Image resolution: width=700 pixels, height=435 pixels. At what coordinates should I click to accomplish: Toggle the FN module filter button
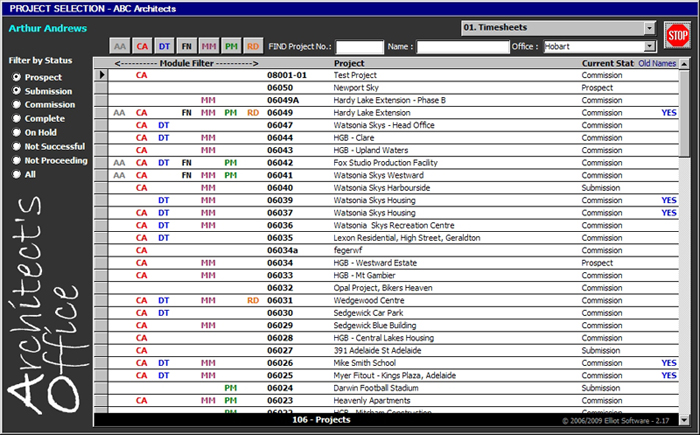click(x=186, y=46)
